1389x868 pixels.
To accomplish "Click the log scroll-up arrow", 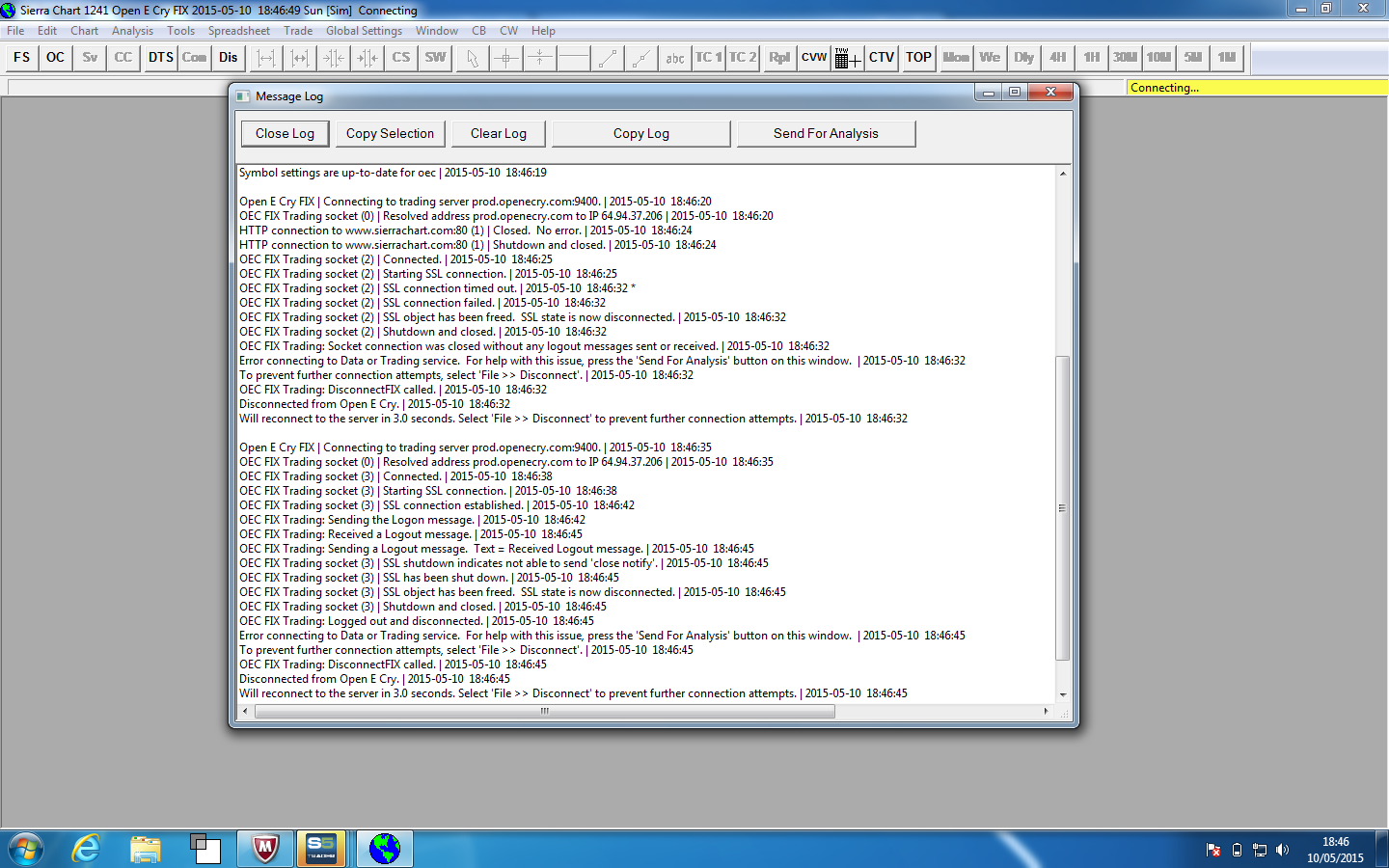I will [1063, 174].
